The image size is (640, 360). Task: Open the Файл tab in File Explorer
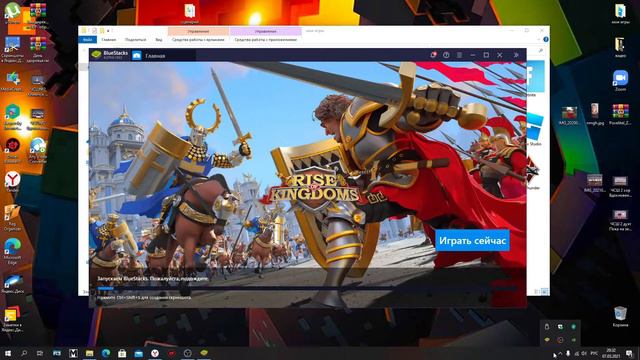(87, 40)
